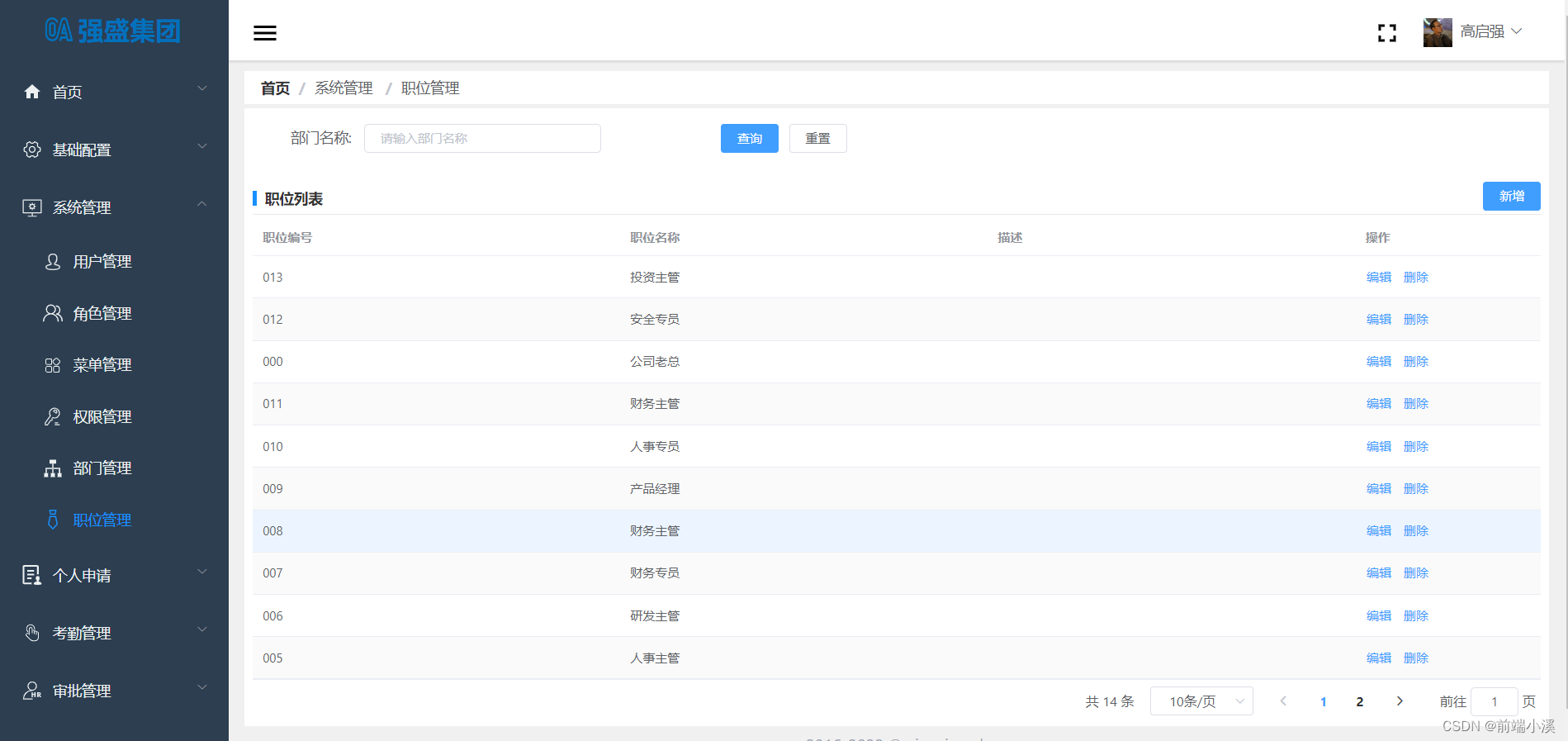Click the 产品经理 cell
1568x741 pixels.
[655, 489]
